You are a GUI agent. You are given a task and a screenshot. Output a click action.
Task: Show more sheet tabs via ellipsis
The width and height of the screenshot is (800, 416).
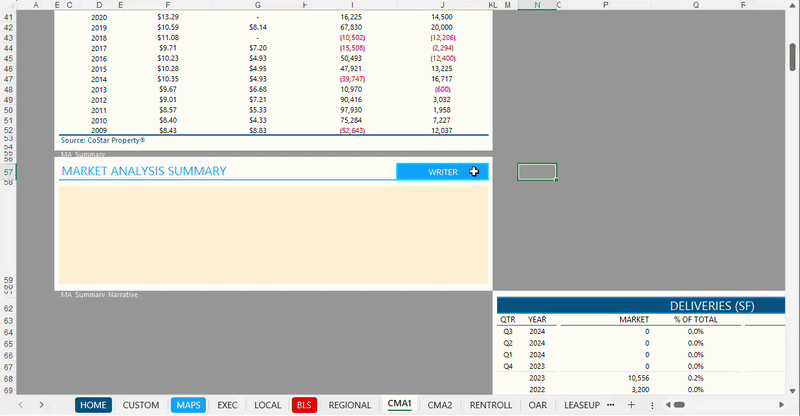tap(611, 405)
